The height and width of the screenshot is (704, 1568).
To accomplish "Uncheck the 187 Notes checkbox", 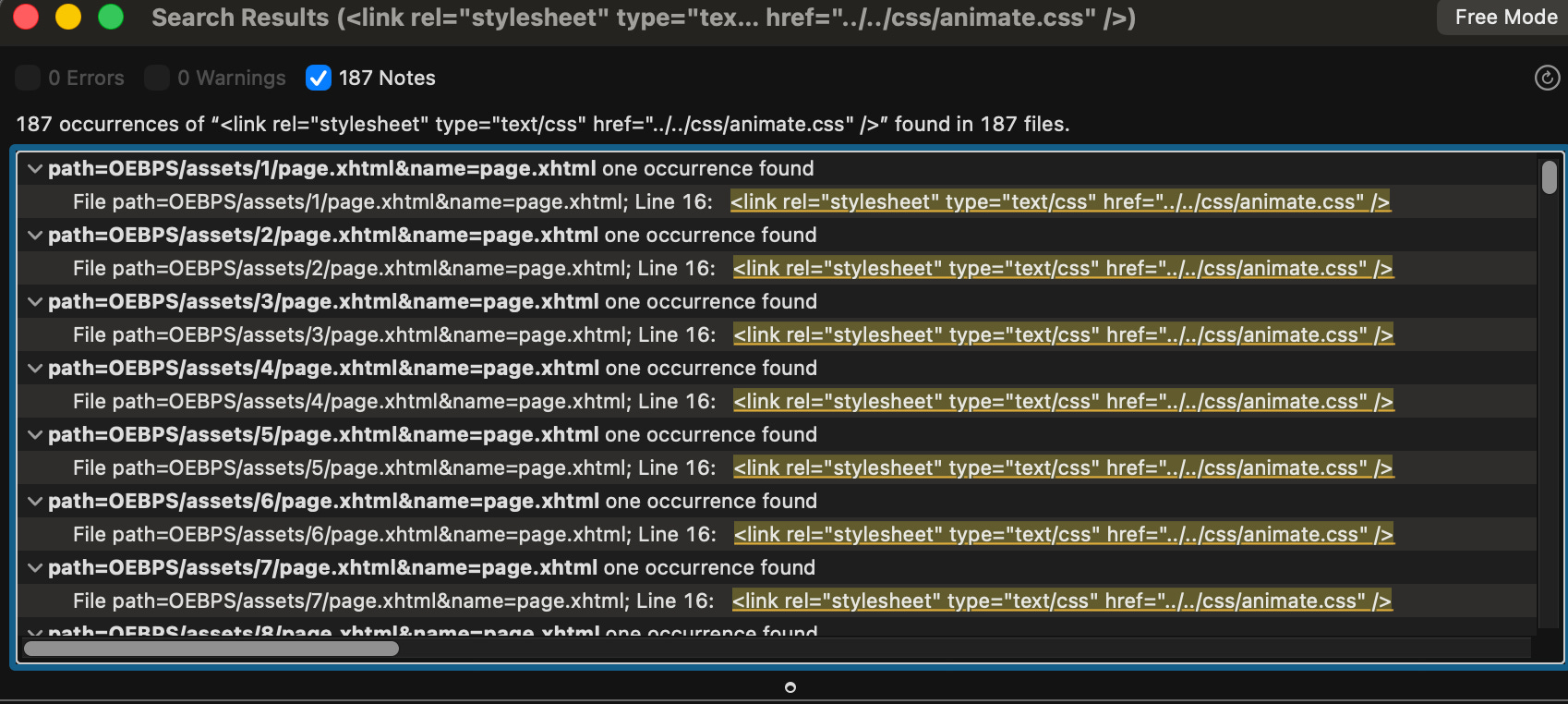I will [319, 78].
